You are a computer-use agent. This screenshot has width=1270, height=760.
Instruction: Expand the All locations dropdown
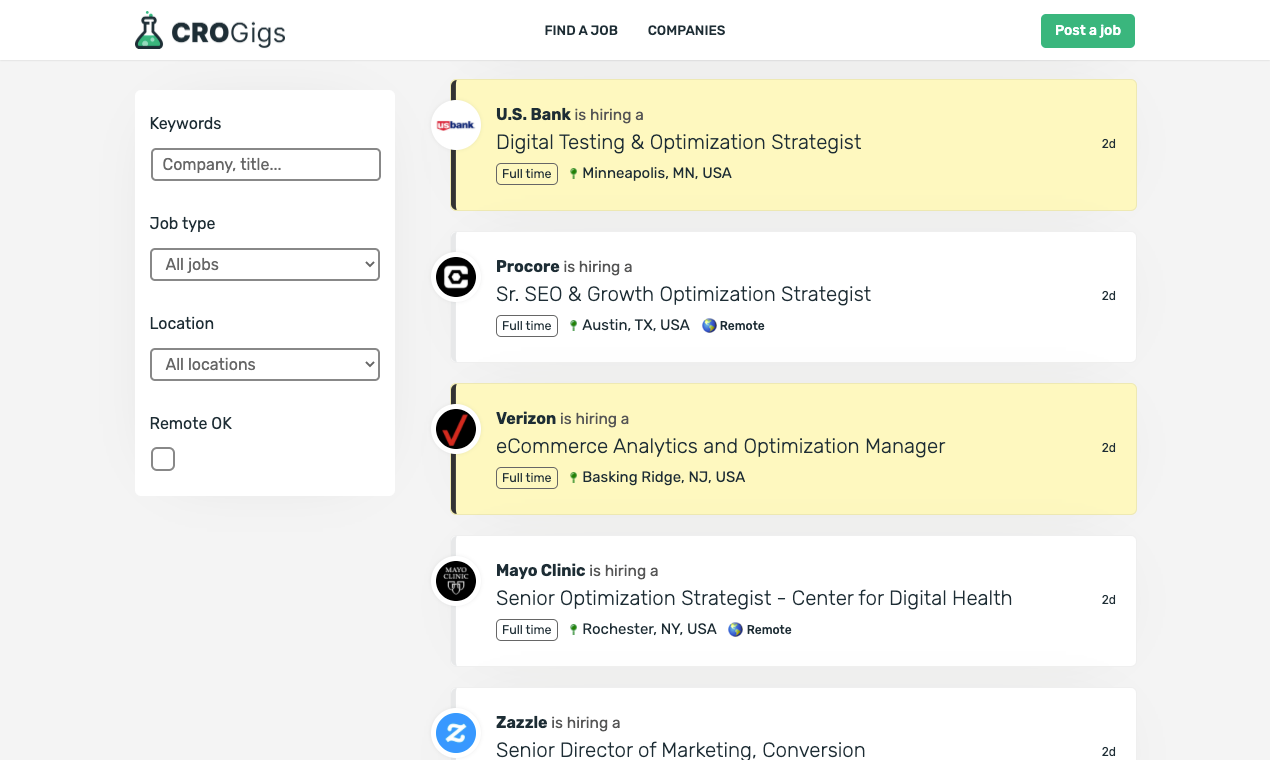(x=265, y=364)
